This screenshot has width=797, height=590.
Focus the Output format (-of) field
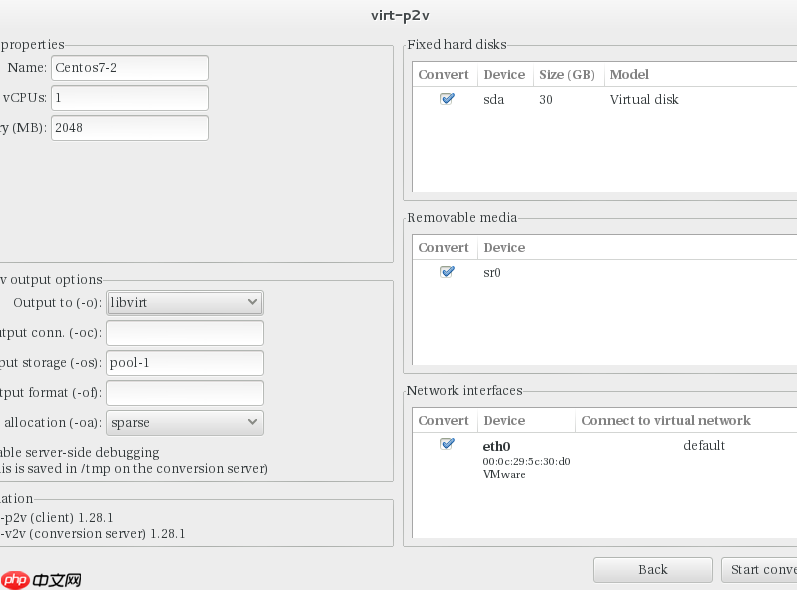point(185,393)
